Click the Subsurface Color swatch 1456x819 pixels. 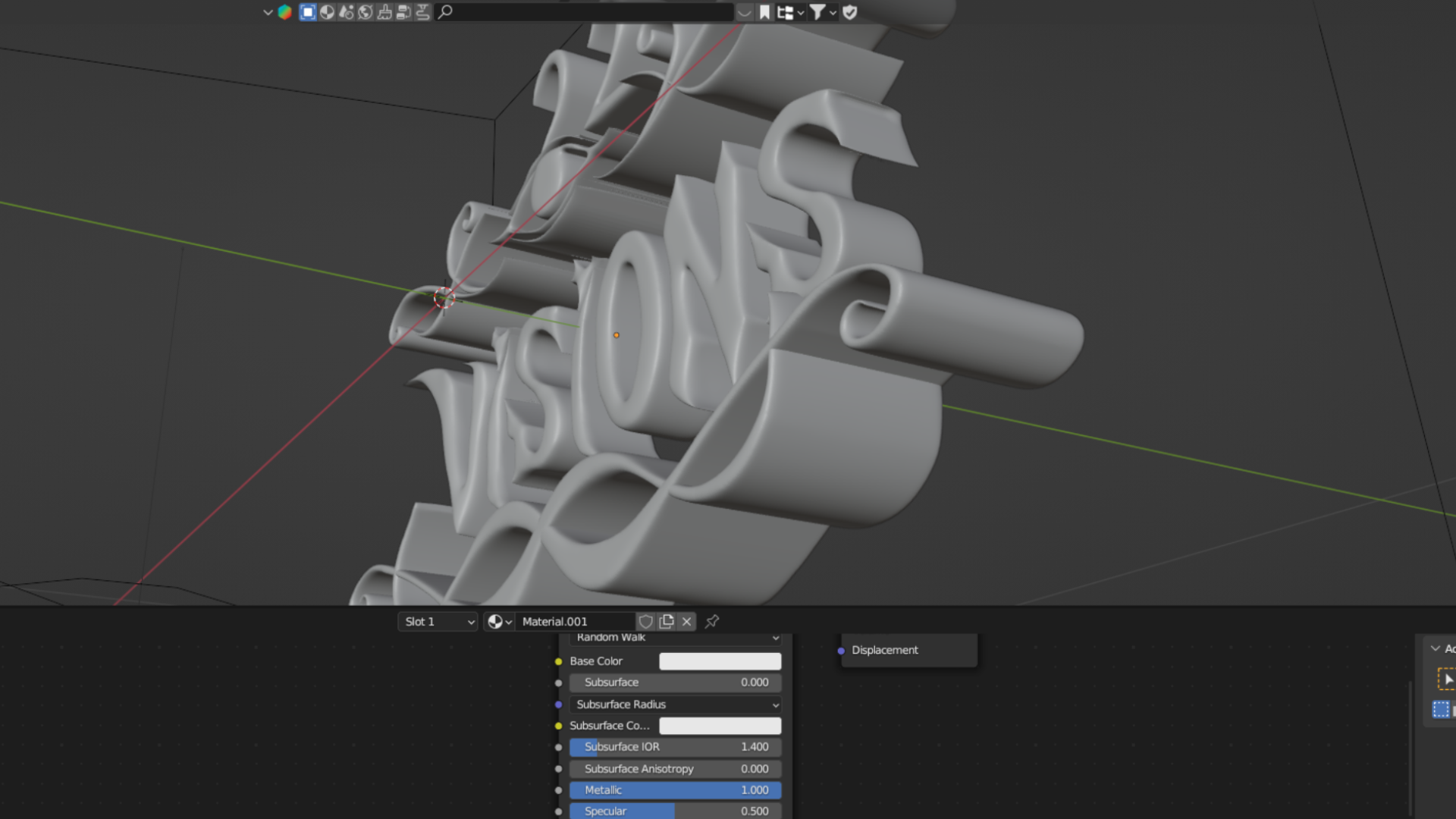tap(720, 726)
